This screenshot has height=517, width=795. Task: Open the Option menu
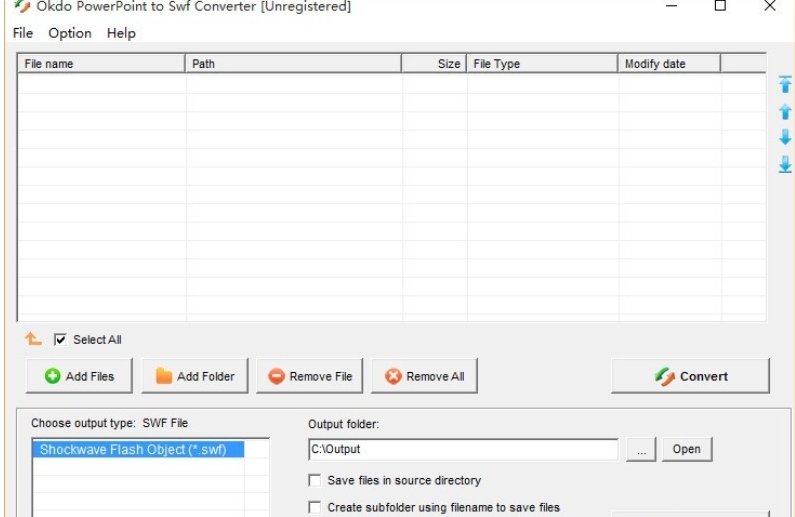(70, 33)
